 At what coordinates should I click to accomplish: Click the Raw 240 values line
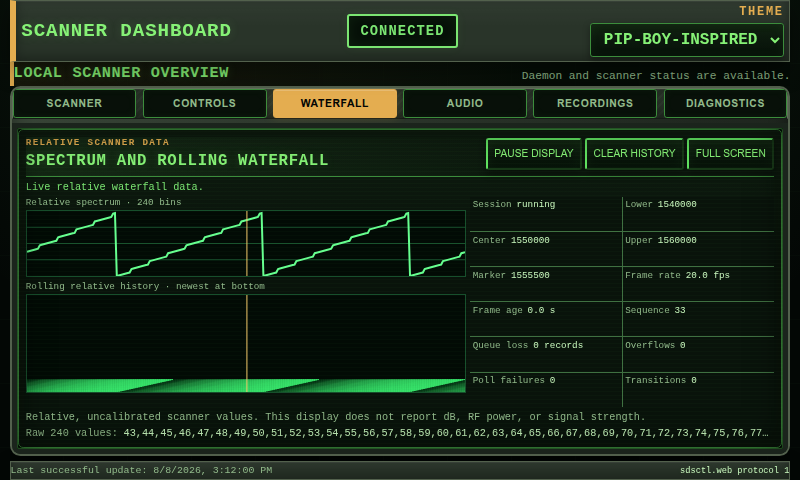[x=397, y=433]
